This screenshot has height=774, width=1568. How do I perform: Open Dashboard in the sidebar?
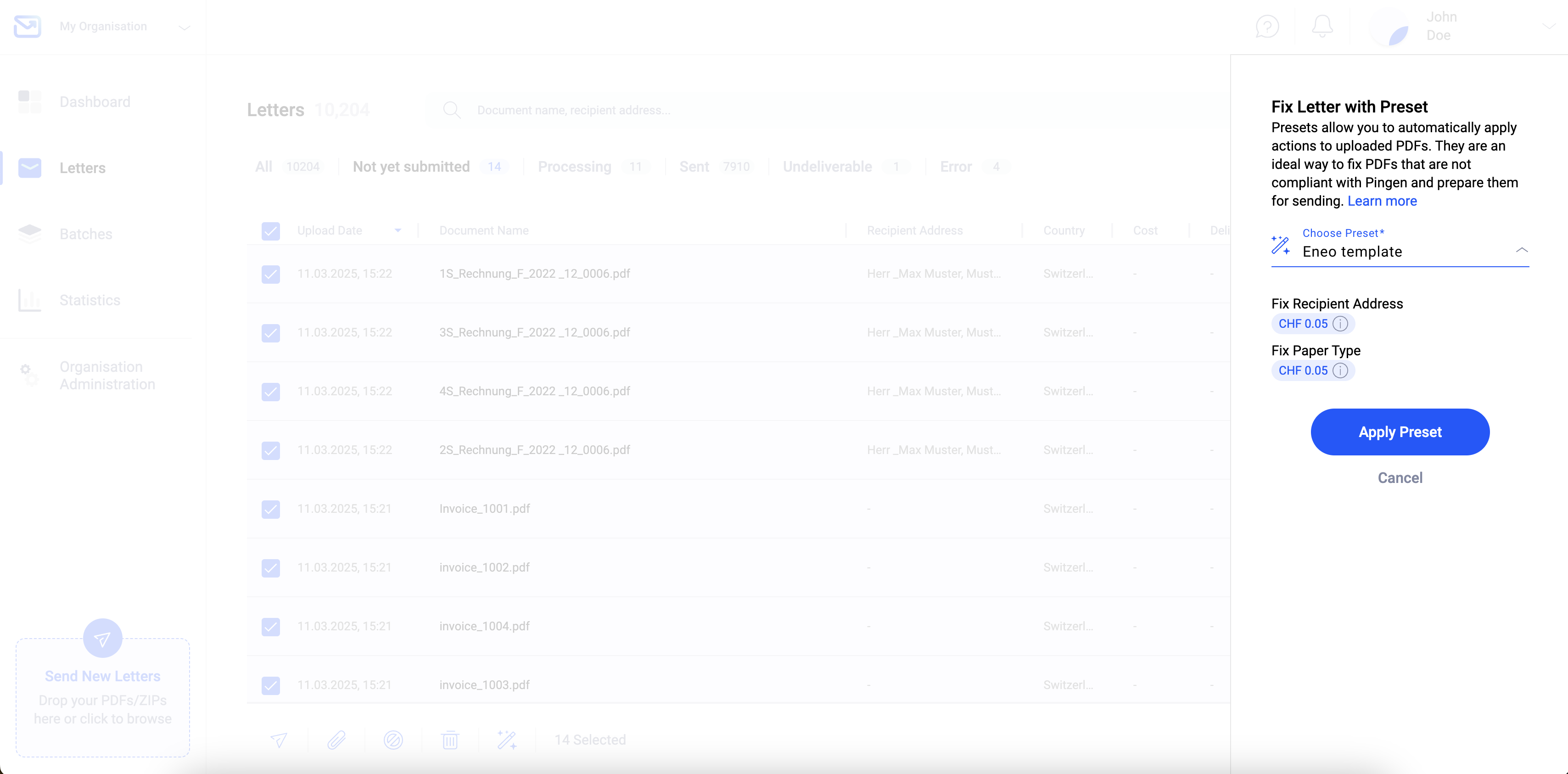point(95,102)
